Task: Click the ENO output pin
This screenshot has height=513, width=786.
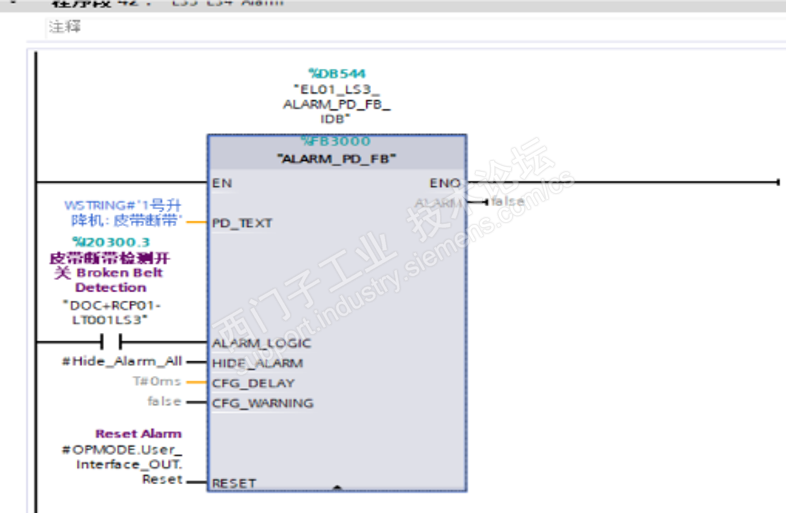Action: click(445, 183)
